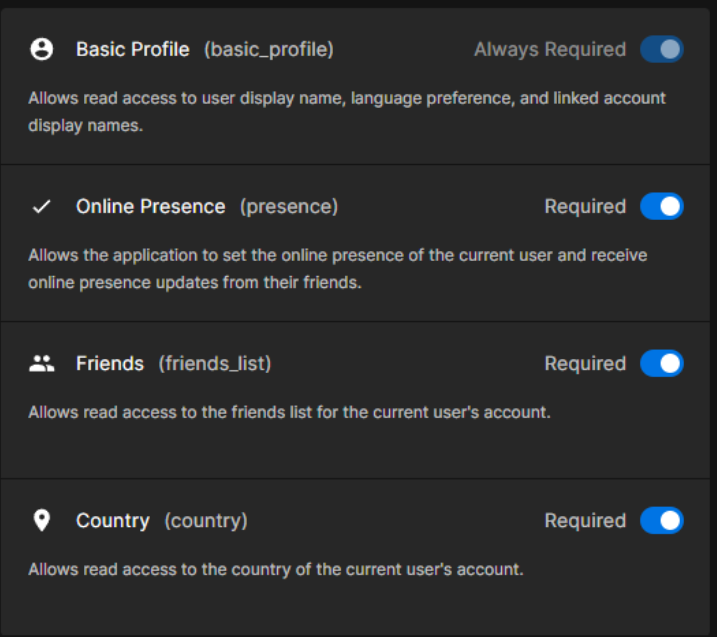
Task: Click the Always Required label
Action: click(550, 49)
